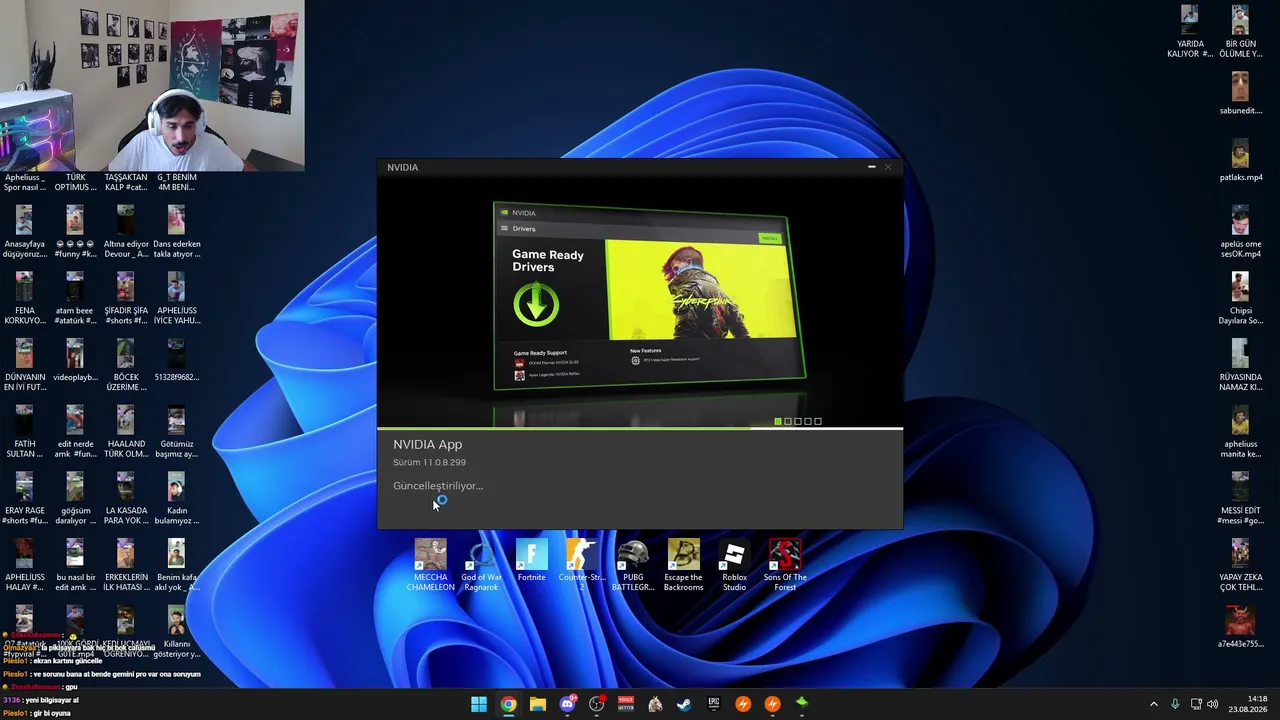Screen dimensions: 1280x720
Task: Select the 'ERKEKLERİN İLK HATASI' file
Action: [126, 565]
